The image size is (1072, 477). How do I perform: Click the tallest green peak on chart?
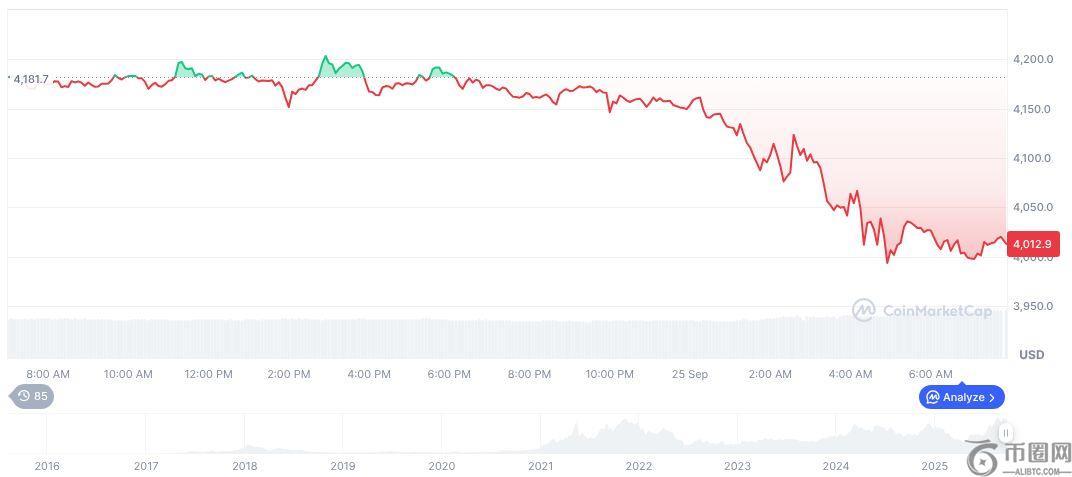(x=326, y=57)
